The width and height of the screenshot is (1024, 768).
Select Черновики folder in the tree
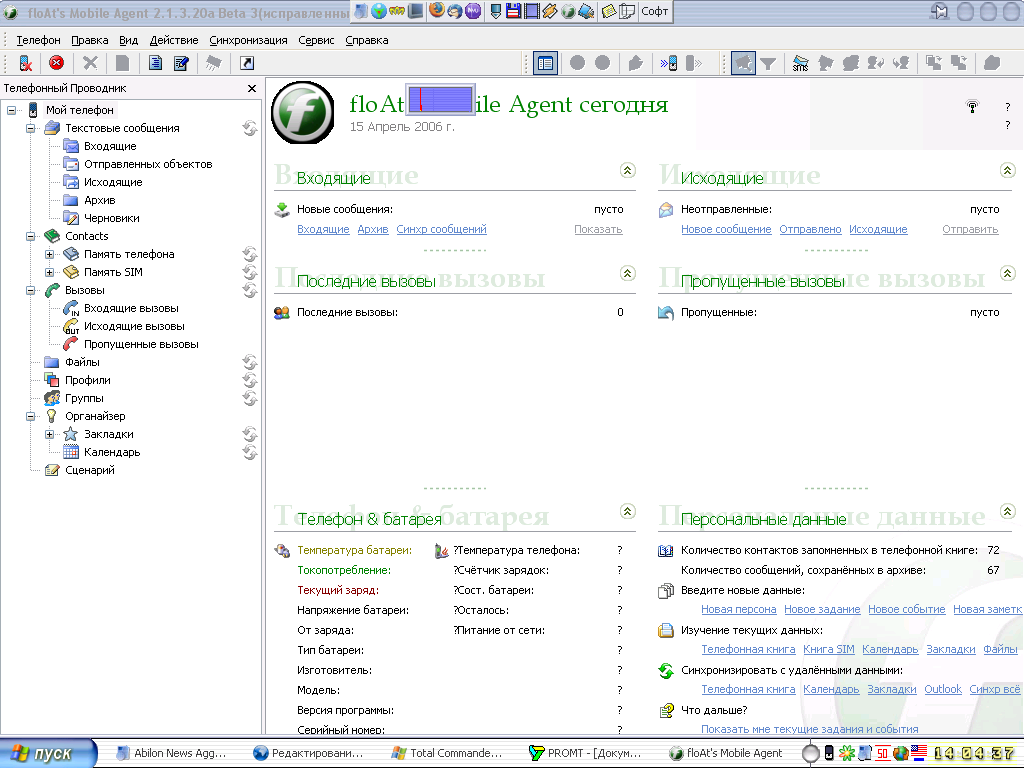[112, 218]
